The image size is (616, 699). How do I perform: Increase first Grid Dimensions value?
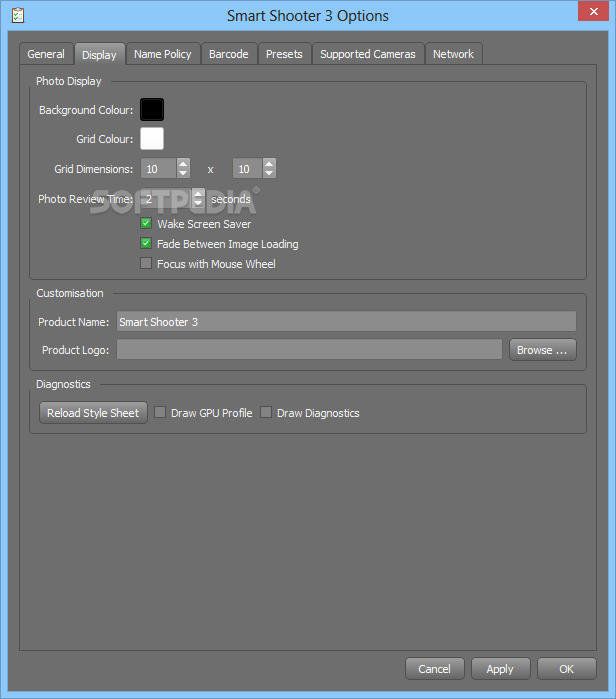tap(183, 164)
